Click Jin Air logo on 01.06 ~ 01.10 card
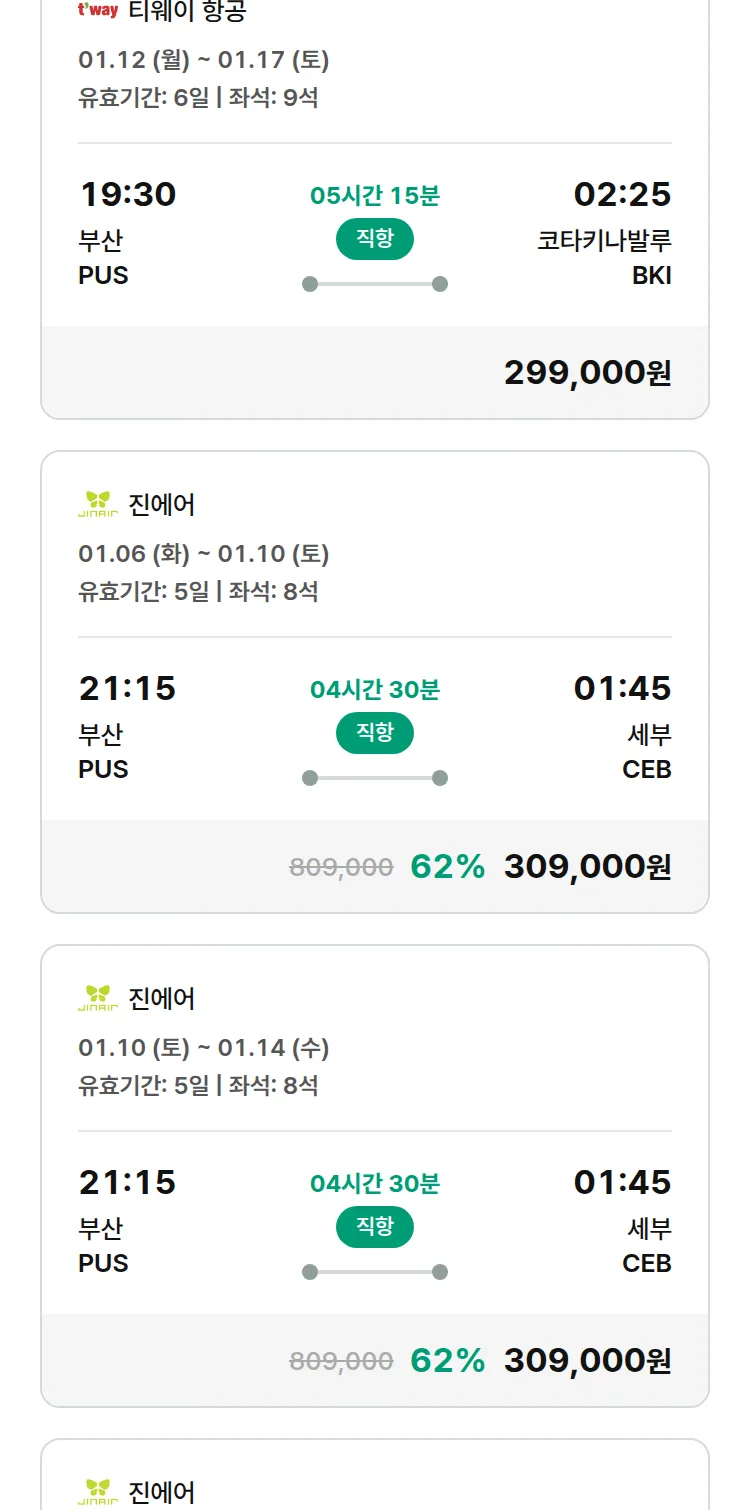The image size is (750, 1510). pyautogui.click(x=98, y=505)
